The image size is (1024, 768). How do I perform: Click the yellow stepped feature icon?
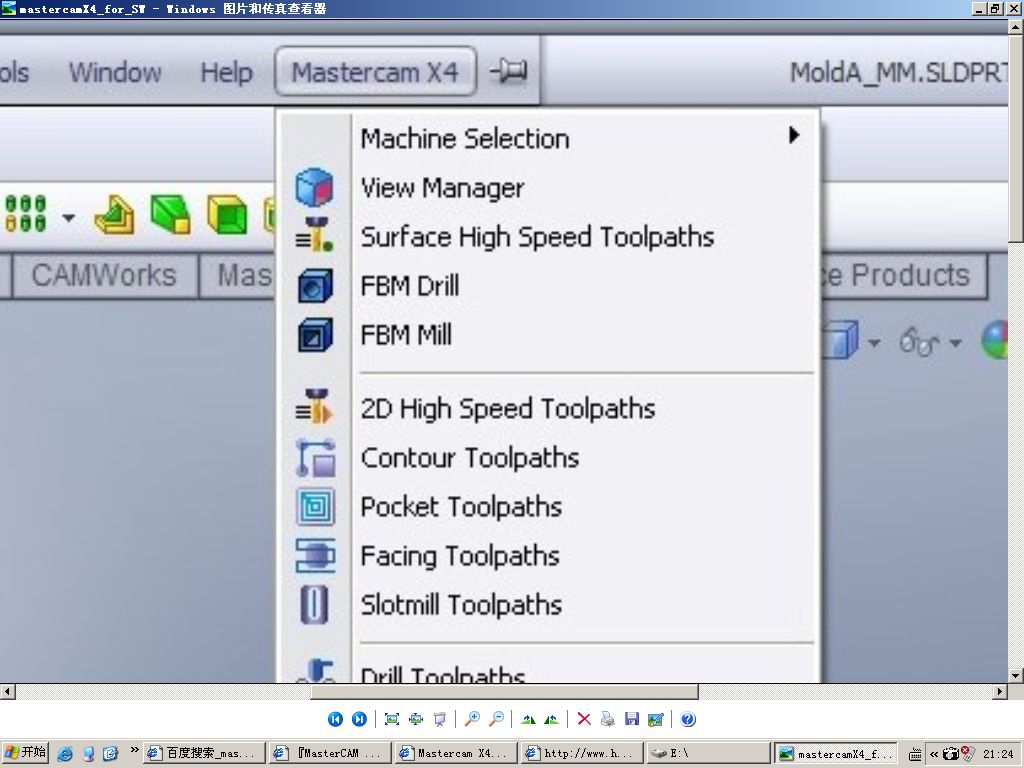[x=114, y=215]
